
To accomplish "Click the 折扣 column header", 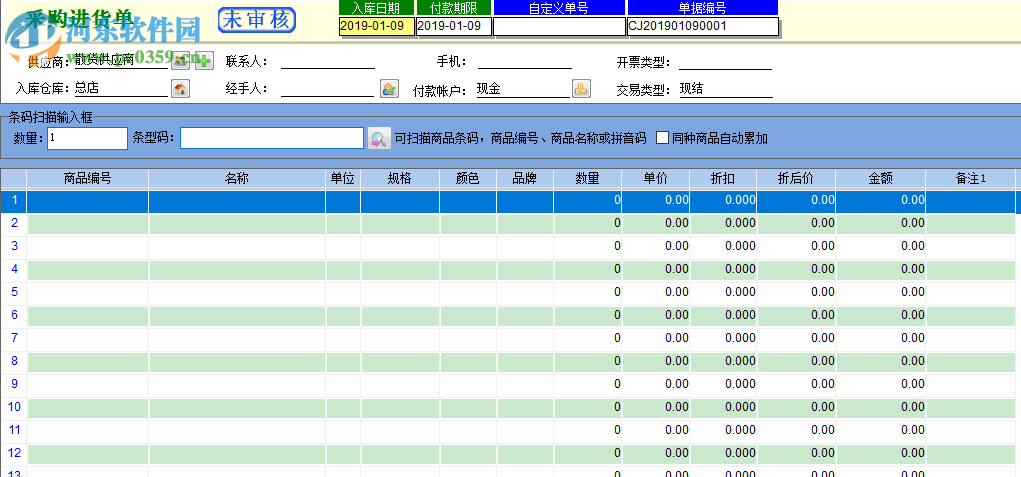I will click(723, 178).
